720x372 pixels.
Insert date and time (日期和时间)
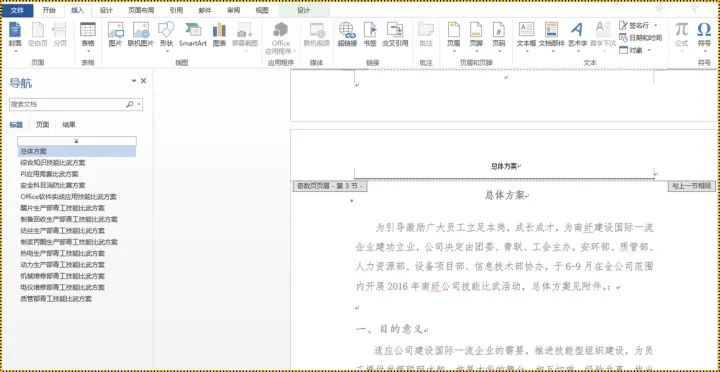pyautogui.click(x=640, y=38)
